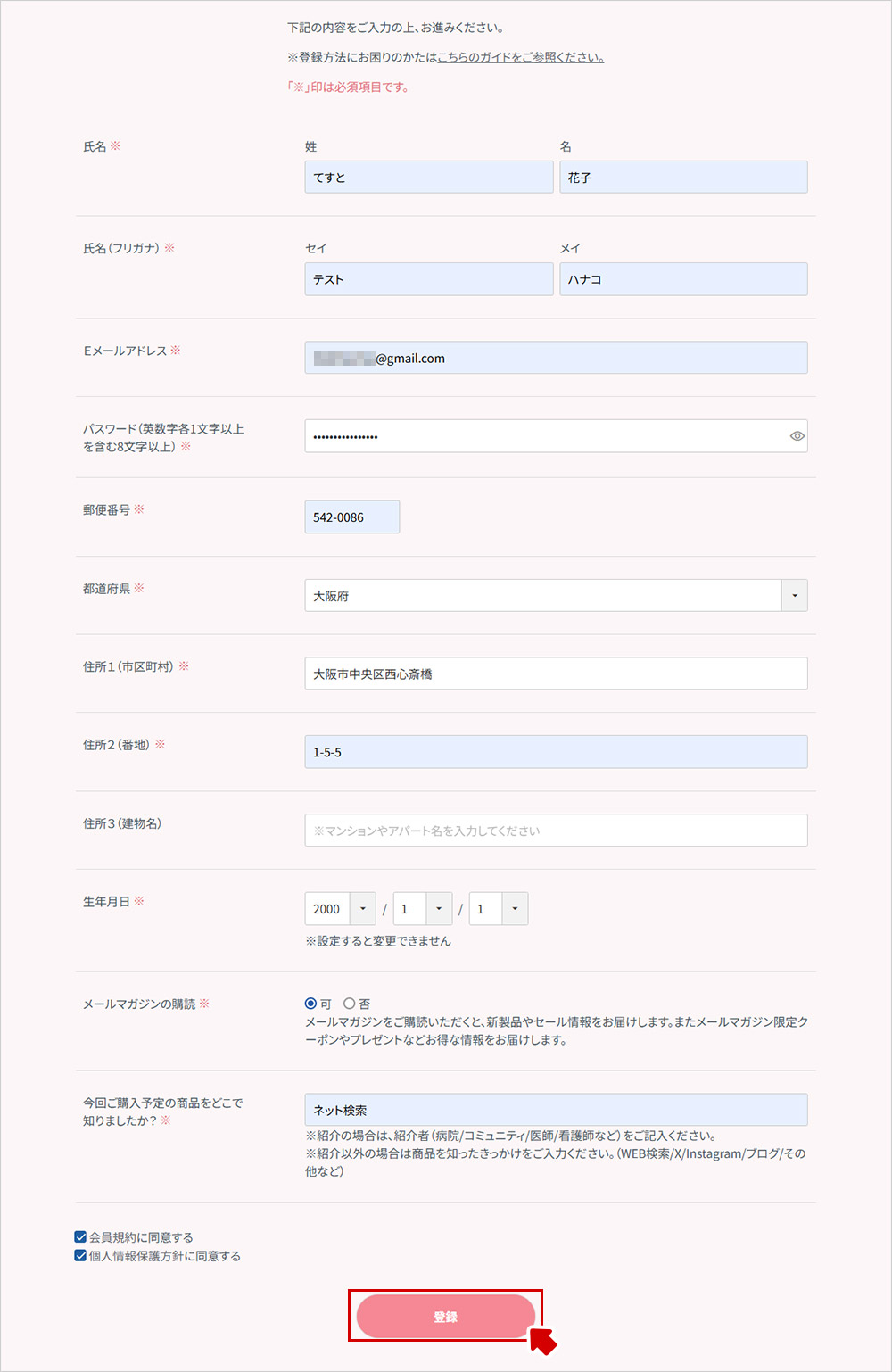Click the 姓 field containing てすと
The height and width of the screenshot is (1372, 892).
[x=428, y=177]
